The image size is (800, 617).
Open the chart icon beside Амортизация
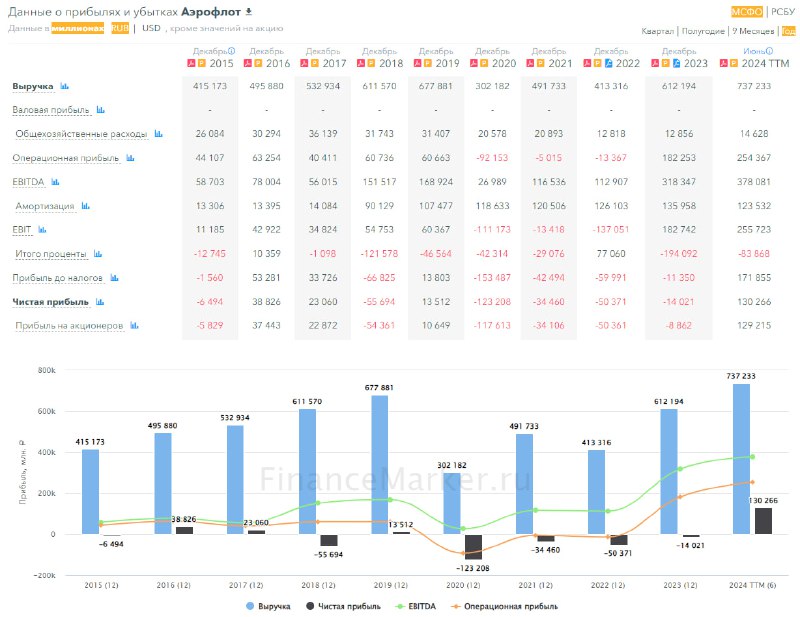click(x=86, y=206)
